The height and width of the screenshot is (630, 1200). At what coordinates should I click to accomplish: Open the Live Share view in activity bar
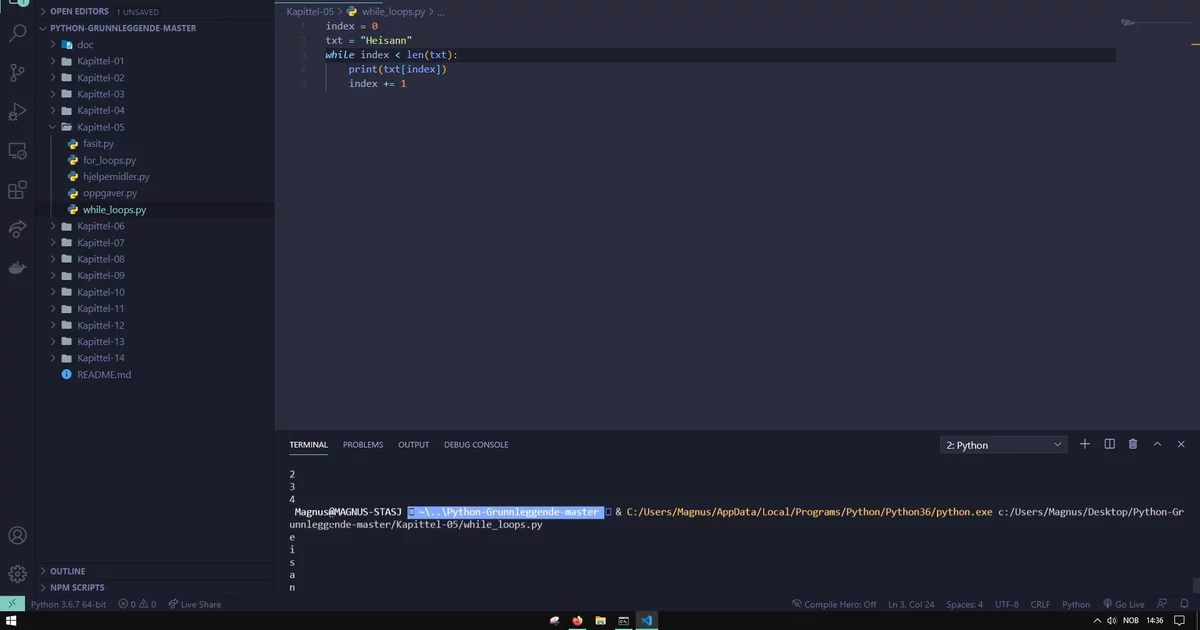17,229
